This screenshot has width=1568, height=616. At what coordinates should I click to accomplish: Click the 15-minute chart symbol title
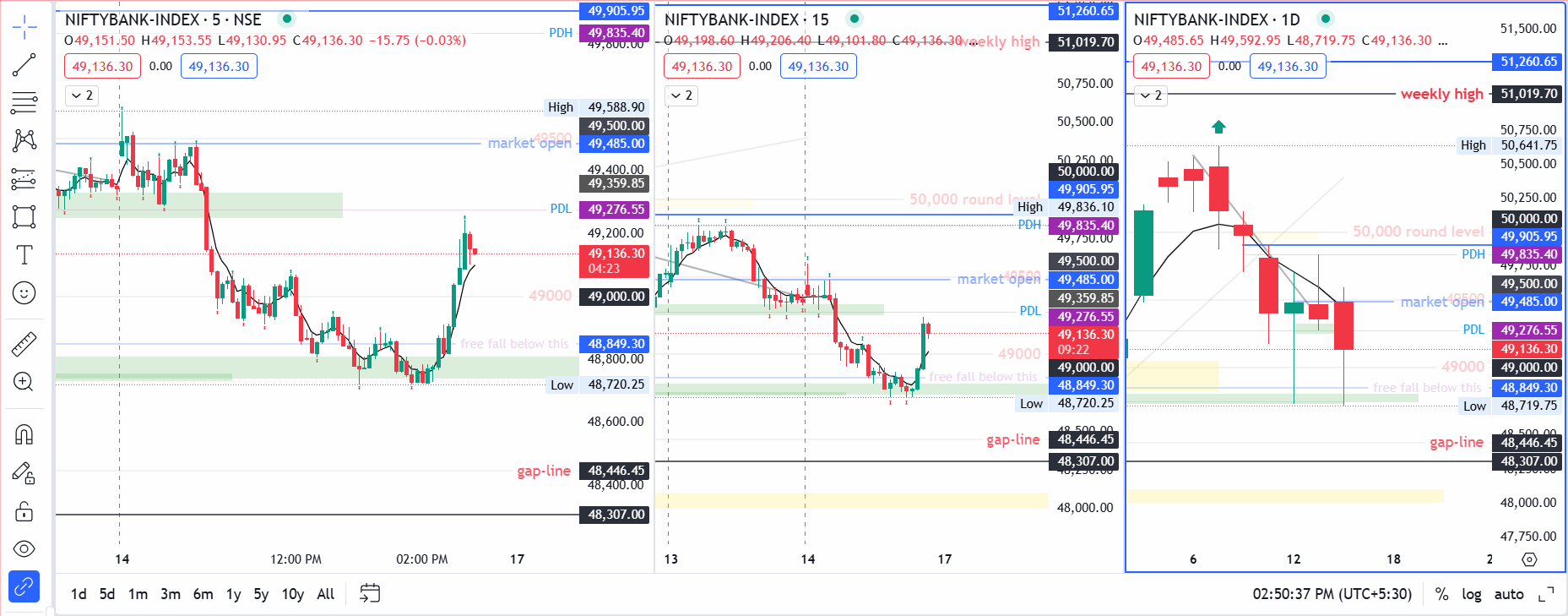tap(746, 19)
